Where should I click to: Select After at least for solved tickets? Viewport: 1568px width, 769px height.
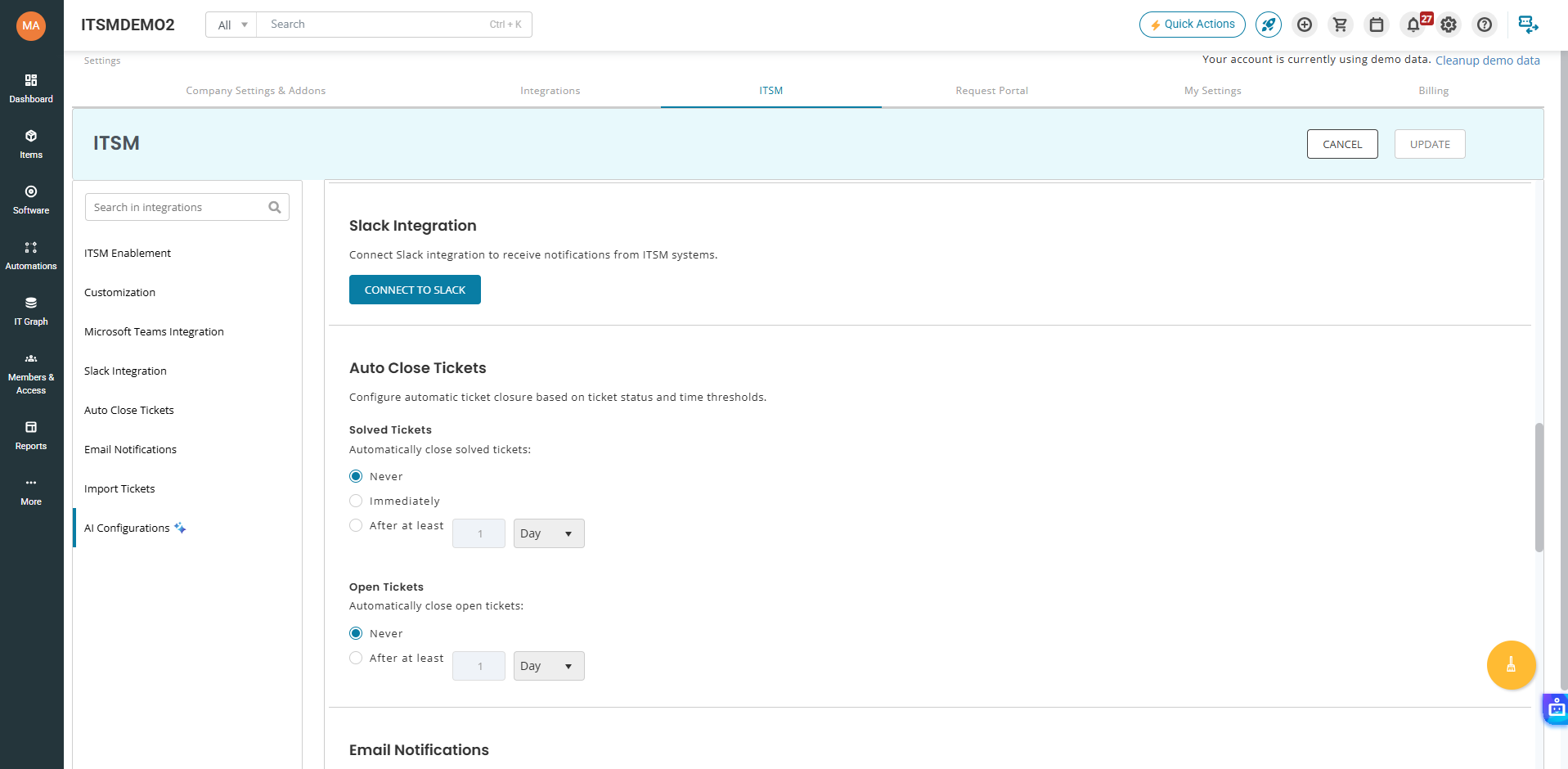[x=356, y=525]
